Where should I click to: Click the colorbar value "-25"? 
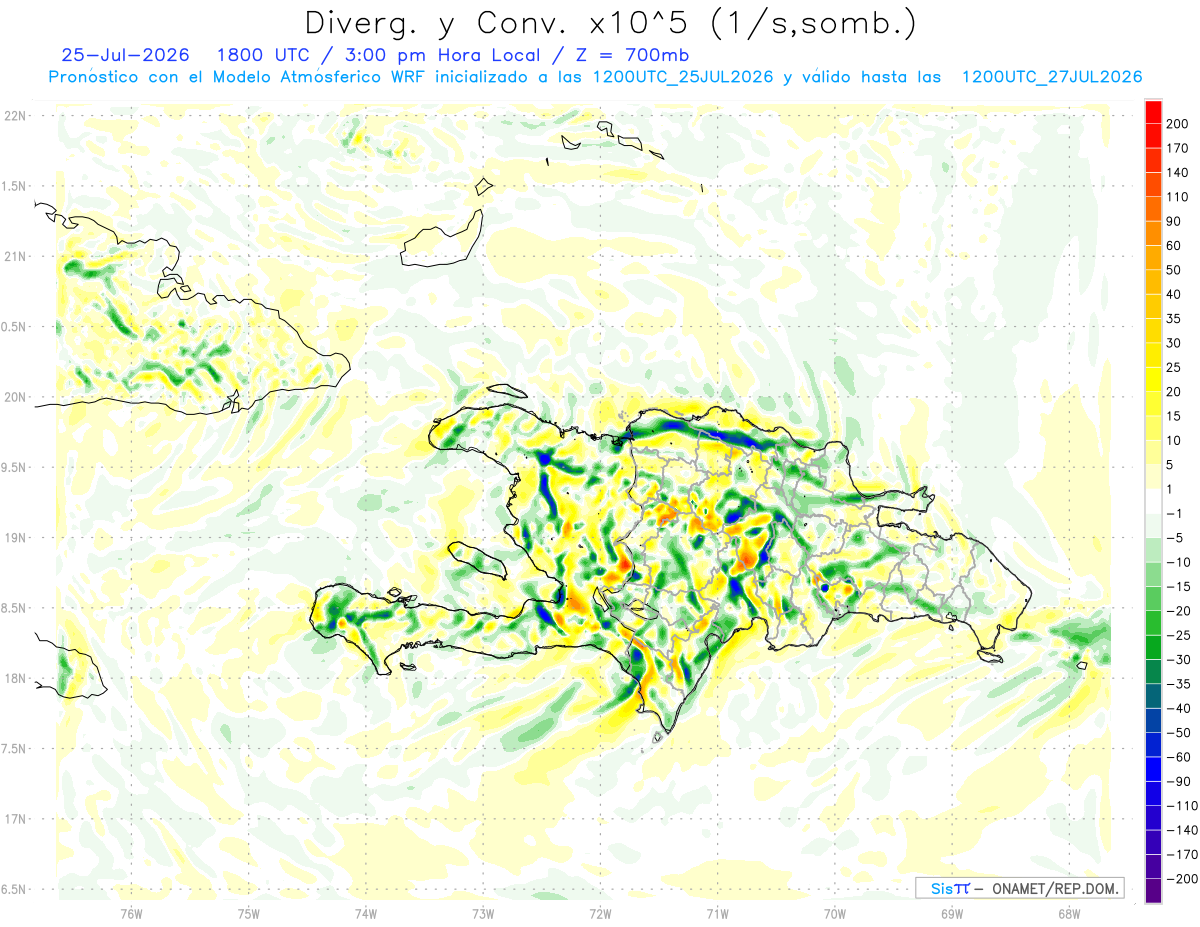point(1178,635)
